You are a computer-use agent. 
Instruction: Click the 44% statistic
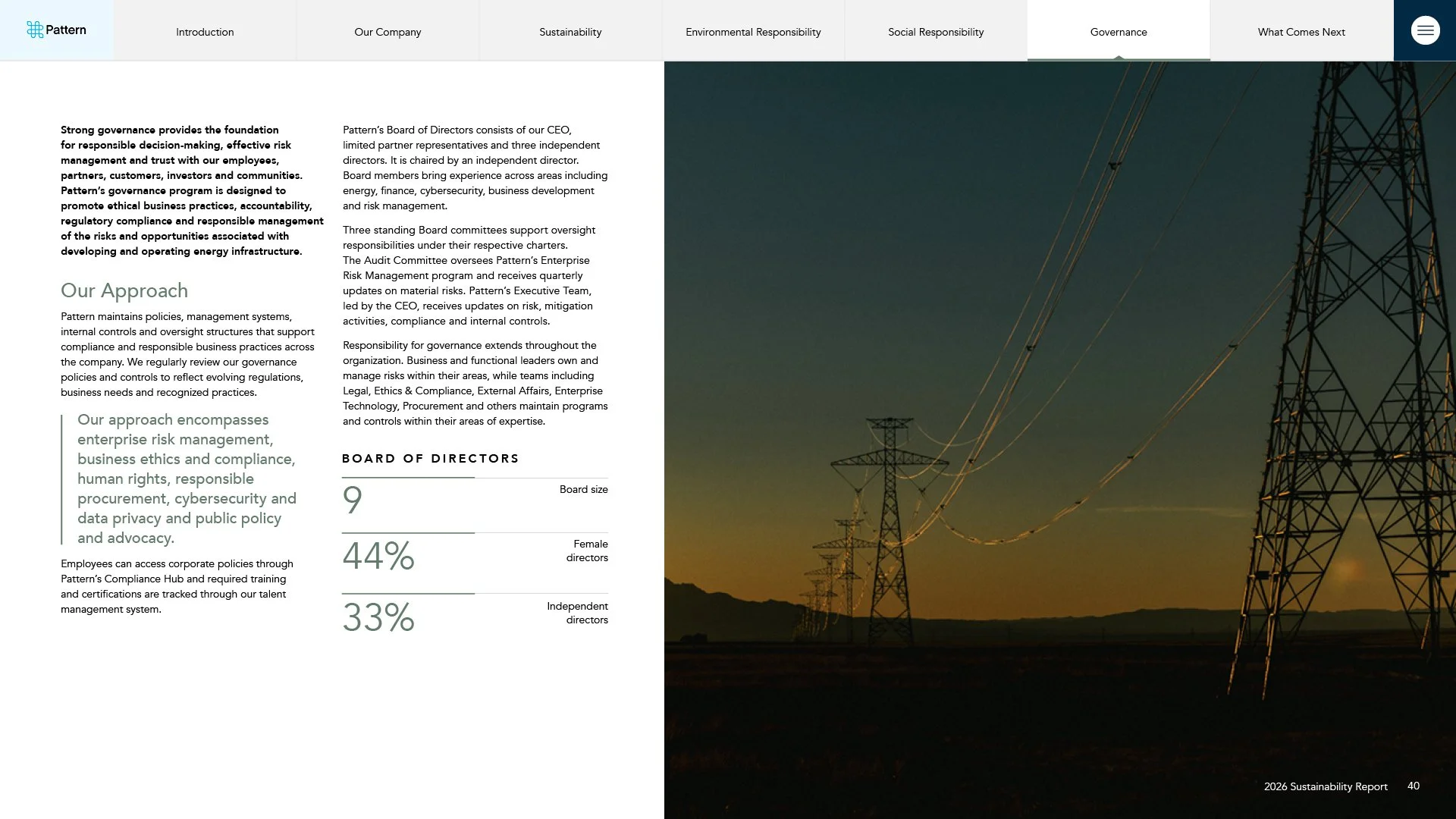click(378, 556)
